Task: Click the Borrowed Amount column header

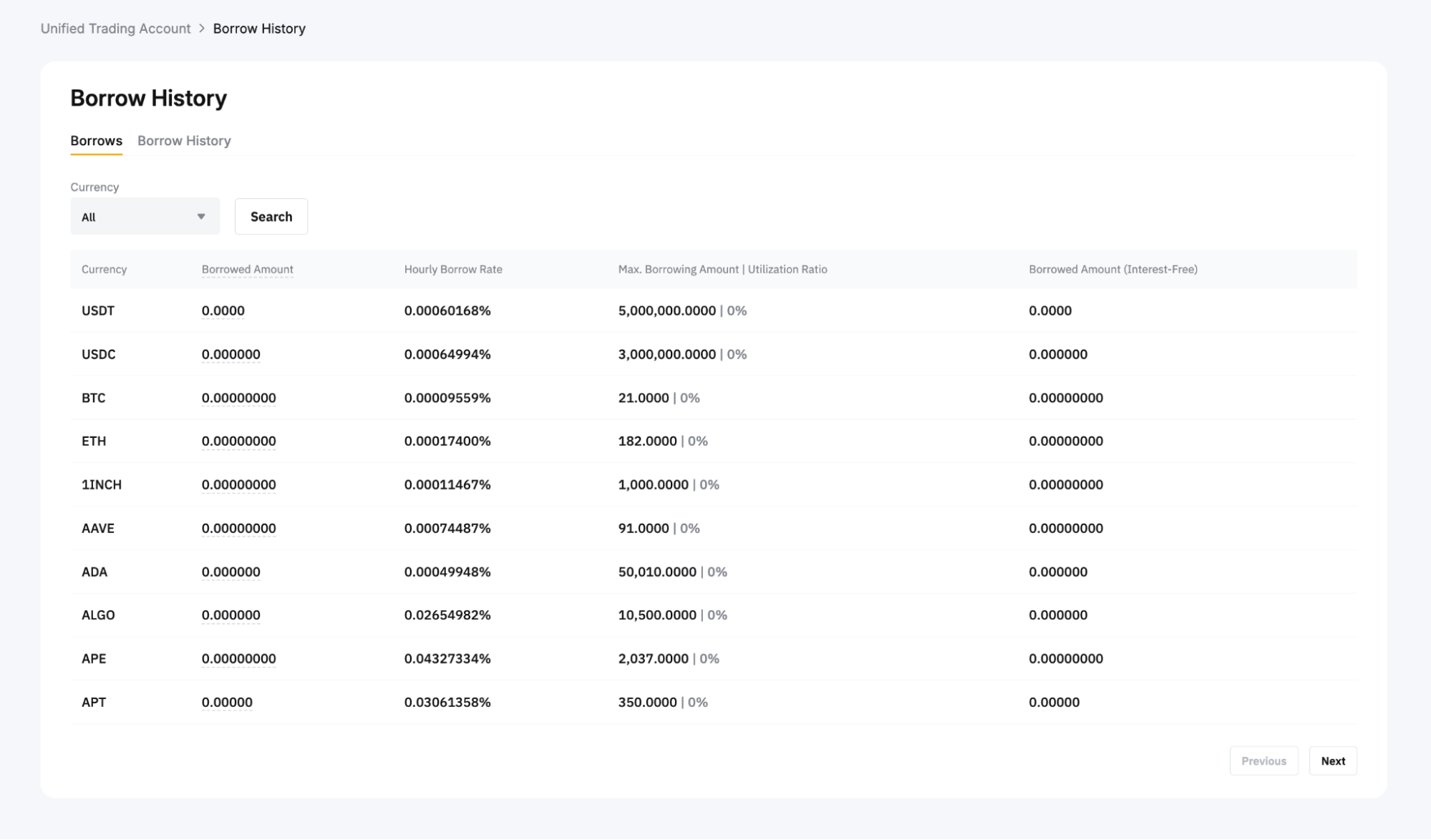Action: (x=247, y=270)
